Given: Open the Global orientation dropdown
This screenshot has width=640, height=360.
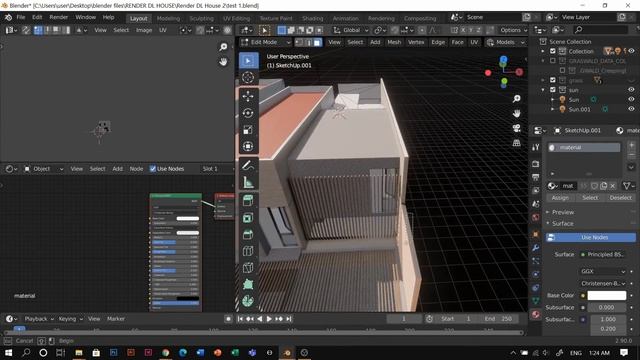Looking at the screenshot, I should [x=351, y=30].
